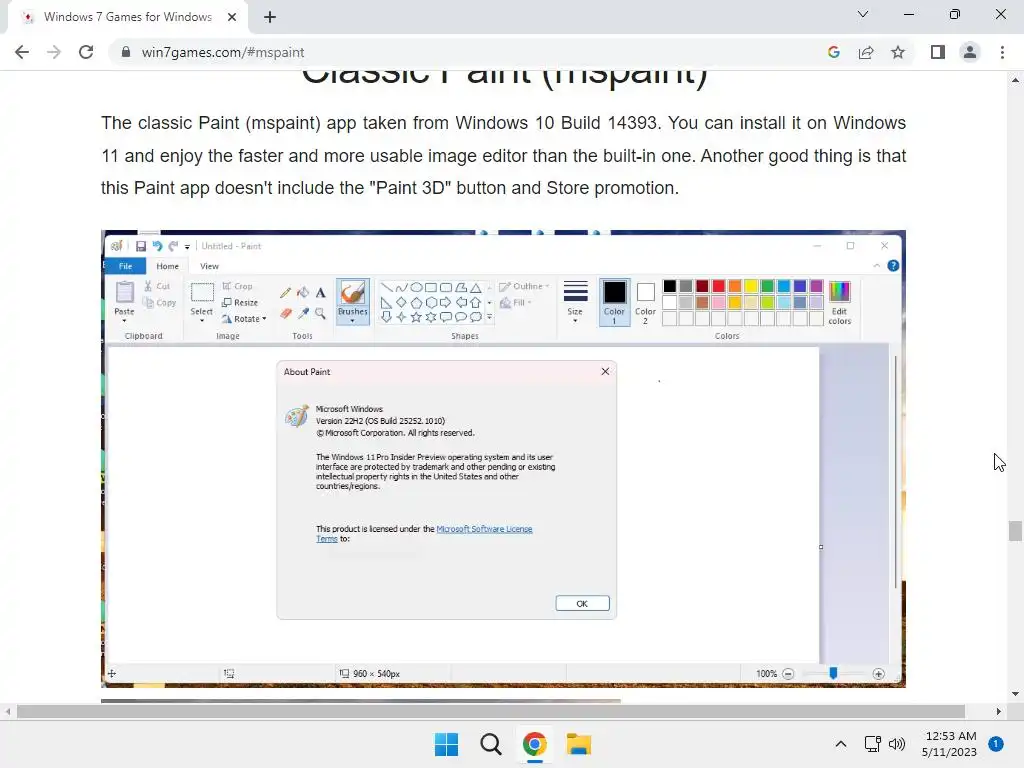The height and width of the screenshot is (768, 1024).
Task: Click Fill bucket tool in Paint screenshot
Action: [303, 293]
